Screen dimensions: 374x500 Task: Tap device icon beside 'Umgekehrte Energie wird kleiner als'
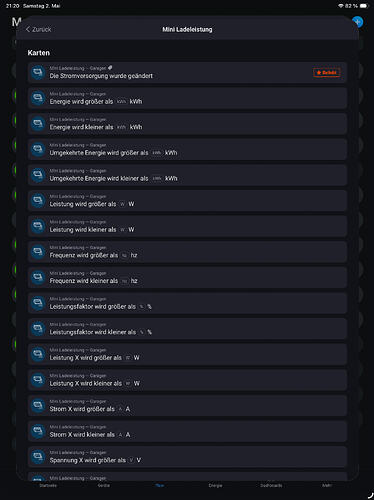click(x=38, y=175)
